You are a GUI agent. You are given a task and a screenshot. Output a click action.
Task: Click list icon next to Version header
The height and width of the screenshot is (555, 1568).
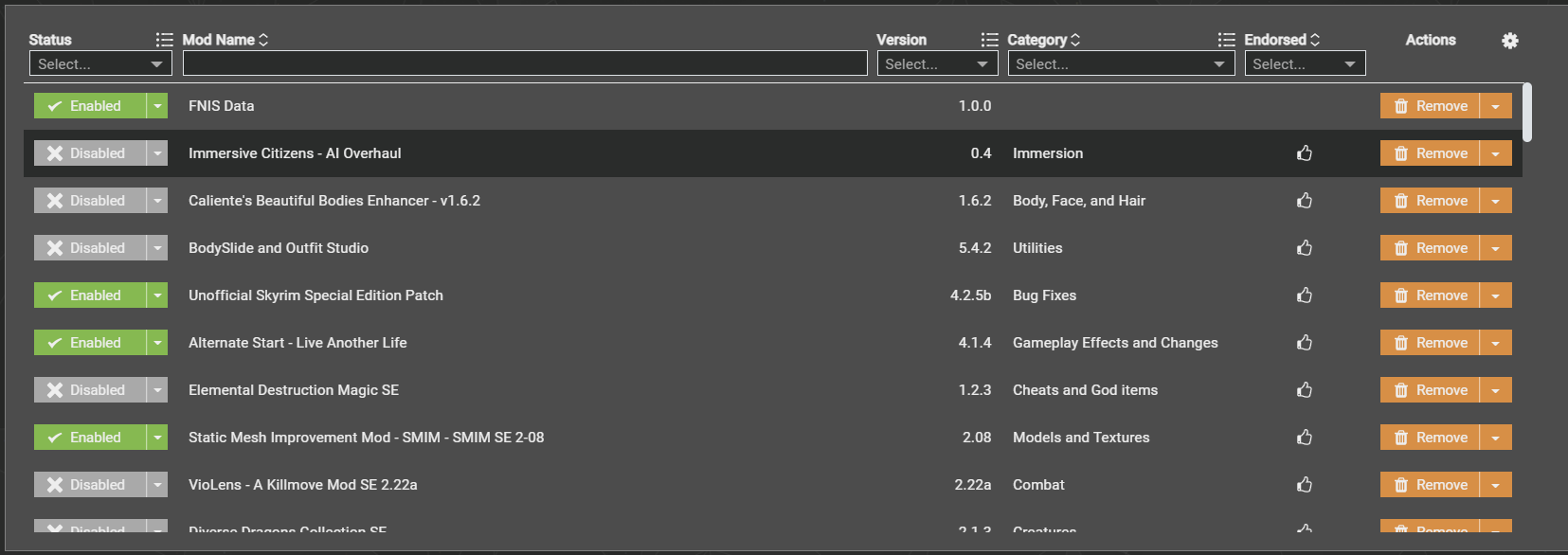(989, 40)
